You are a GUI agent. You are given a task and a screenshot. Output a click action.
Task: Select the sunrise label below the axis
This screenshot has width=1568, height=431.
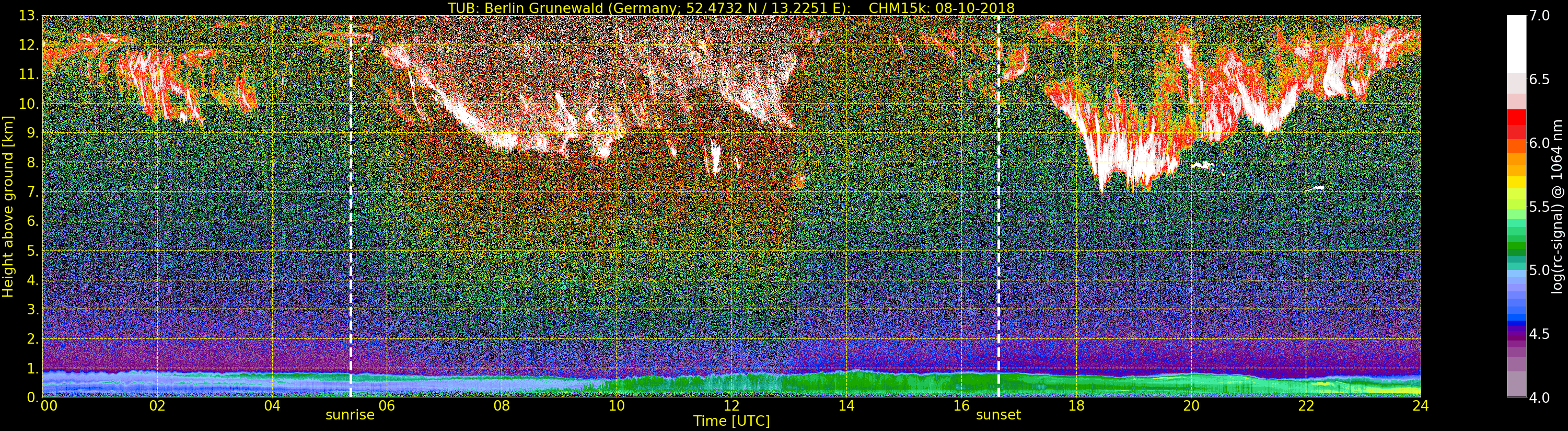point(350,415)
